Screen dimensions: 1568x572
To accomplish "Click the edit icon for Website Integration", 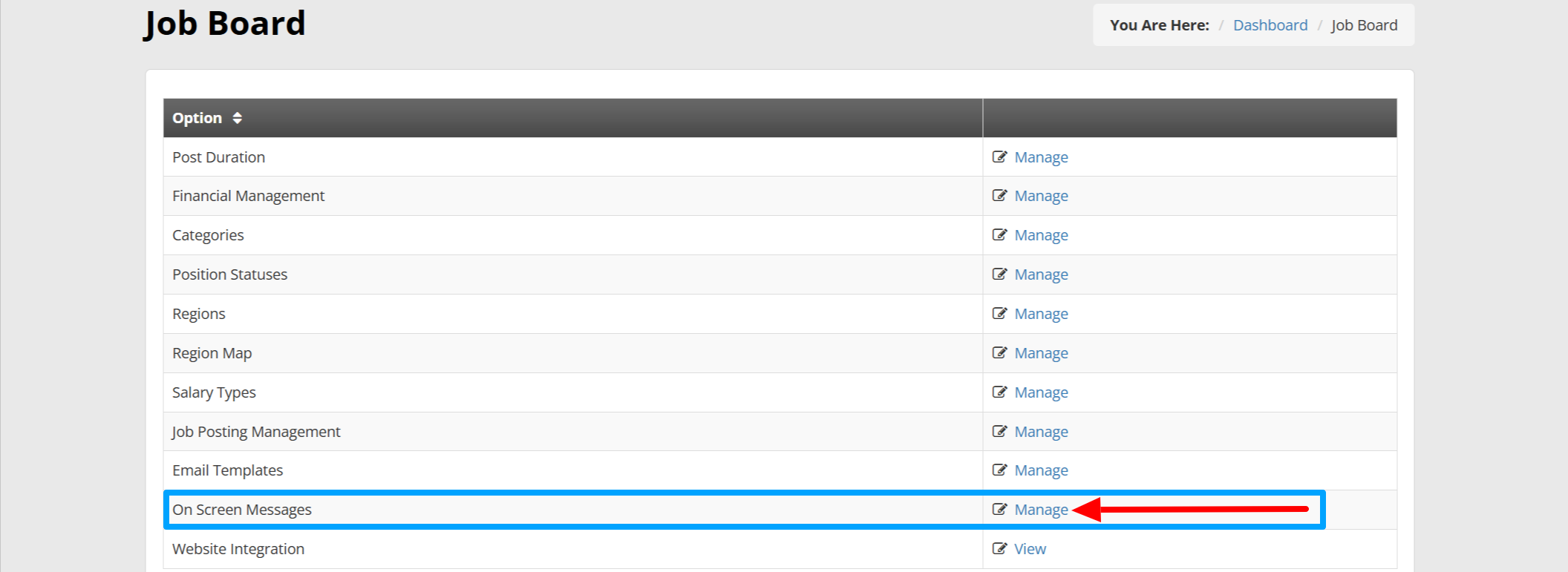I will tap(999, 548).
